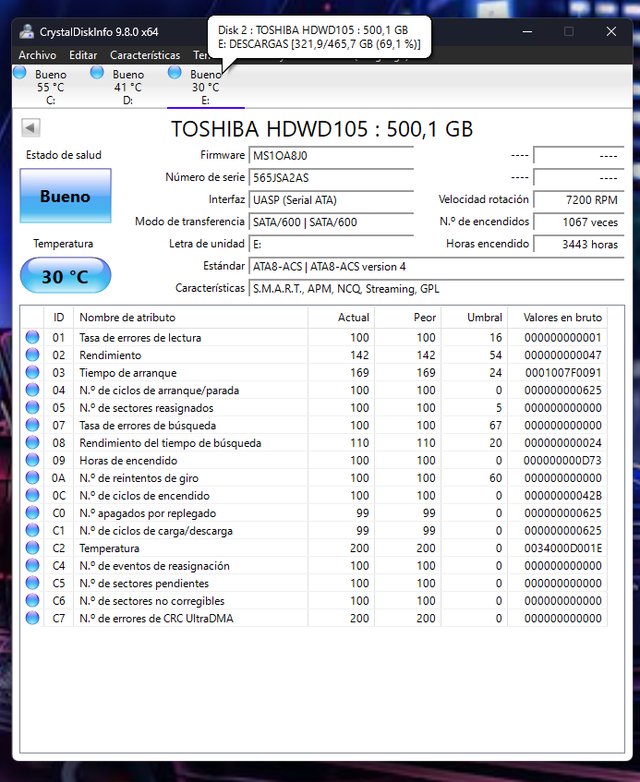The image size is (640, 782).
Task: Open the Editar menu
Action: click(x=83, y=55)
